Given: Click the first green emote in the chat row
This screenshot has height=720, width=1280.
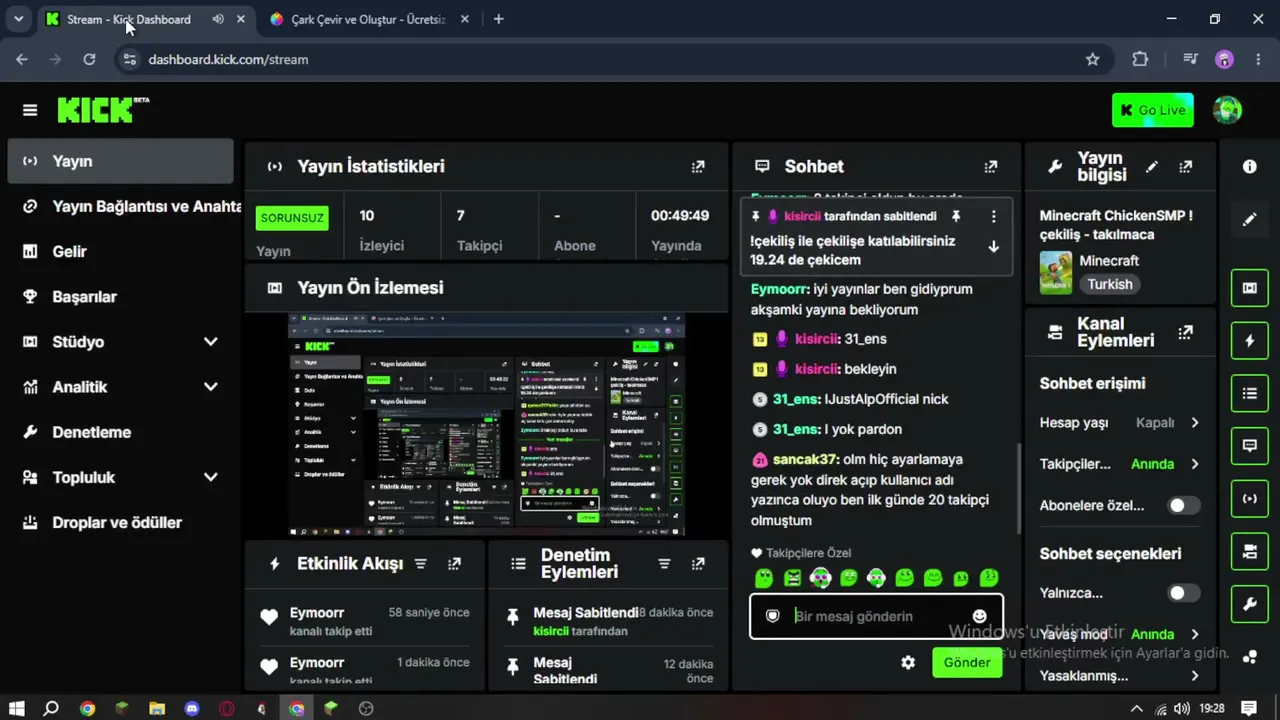Looking at the screenshot, I should (x=764, y=578).
